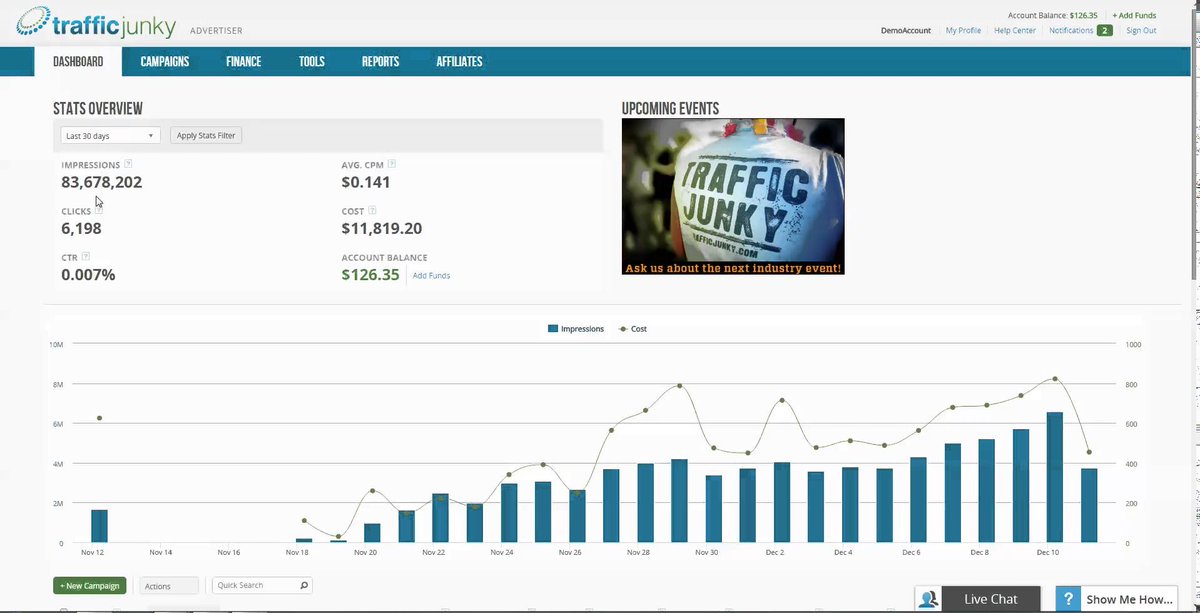
Task: Open help icon next to Impressions
Action: point(128,164)
